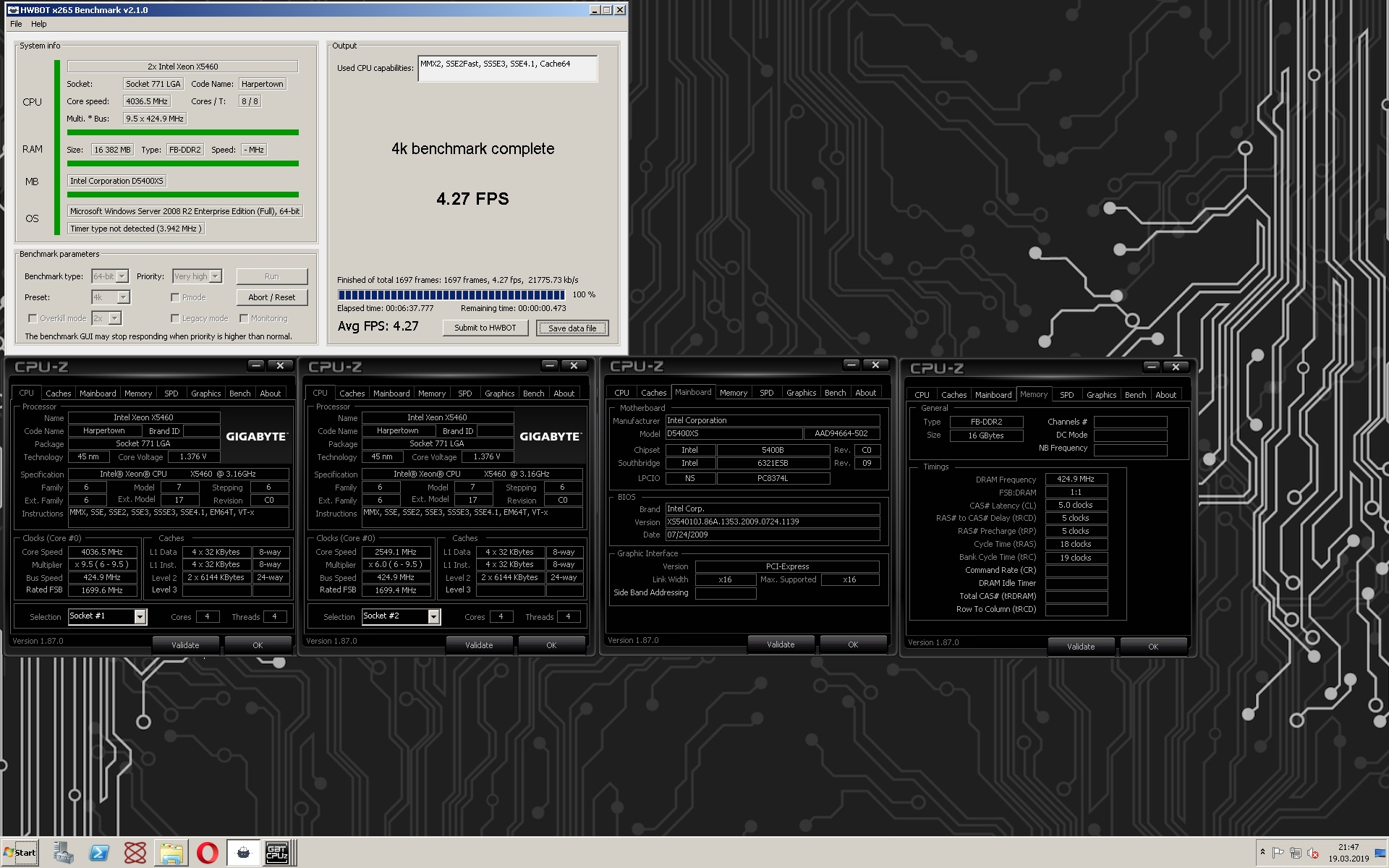Screen dimensions: 1389x868
Task: Enable the Monitoring checkbox
Action: pos(244,318)
